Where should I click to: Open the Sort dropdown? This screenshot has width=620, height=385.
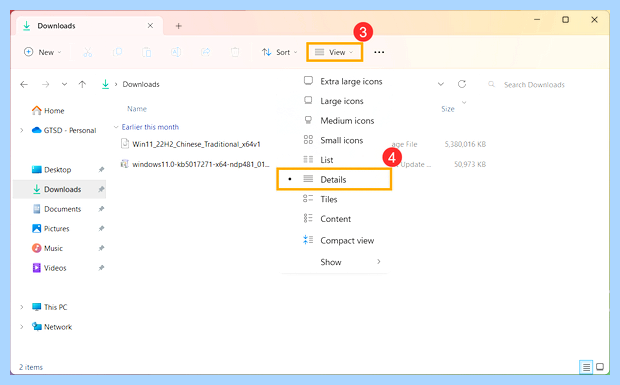coord(279,52)
